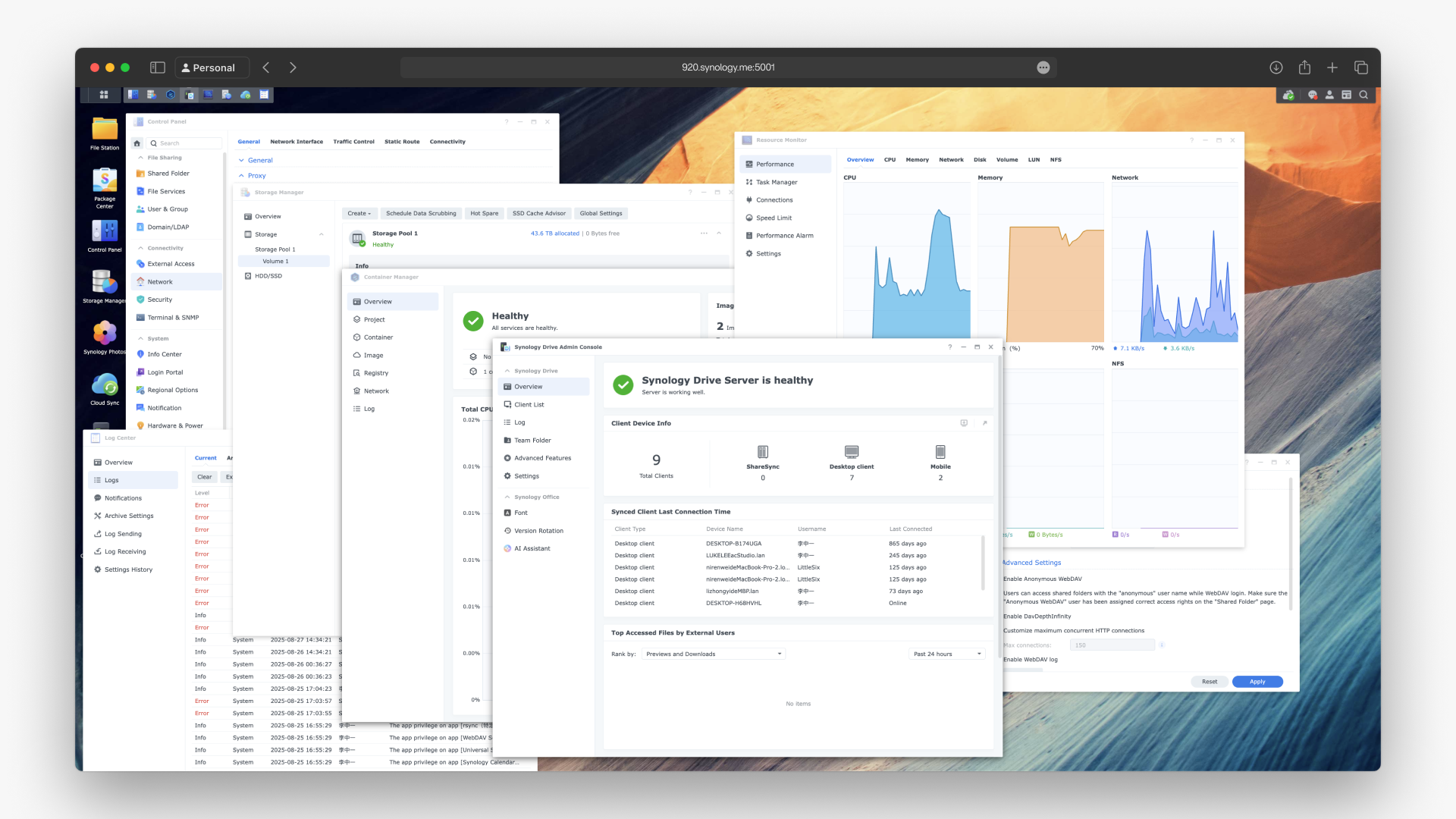Launch Package Center from desktop
The width and height of the screenshot is (1456, 819).
pyautogui.click(x=105, y=180)
